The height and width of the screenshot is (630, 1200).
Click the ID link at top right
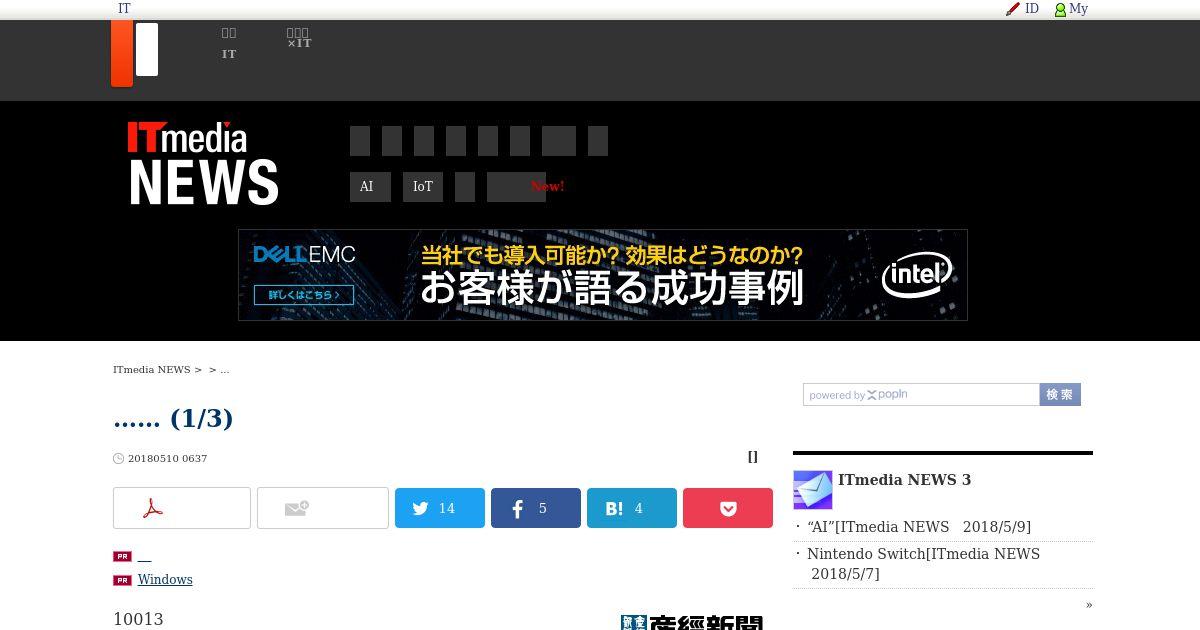(x=1032, y=9)
